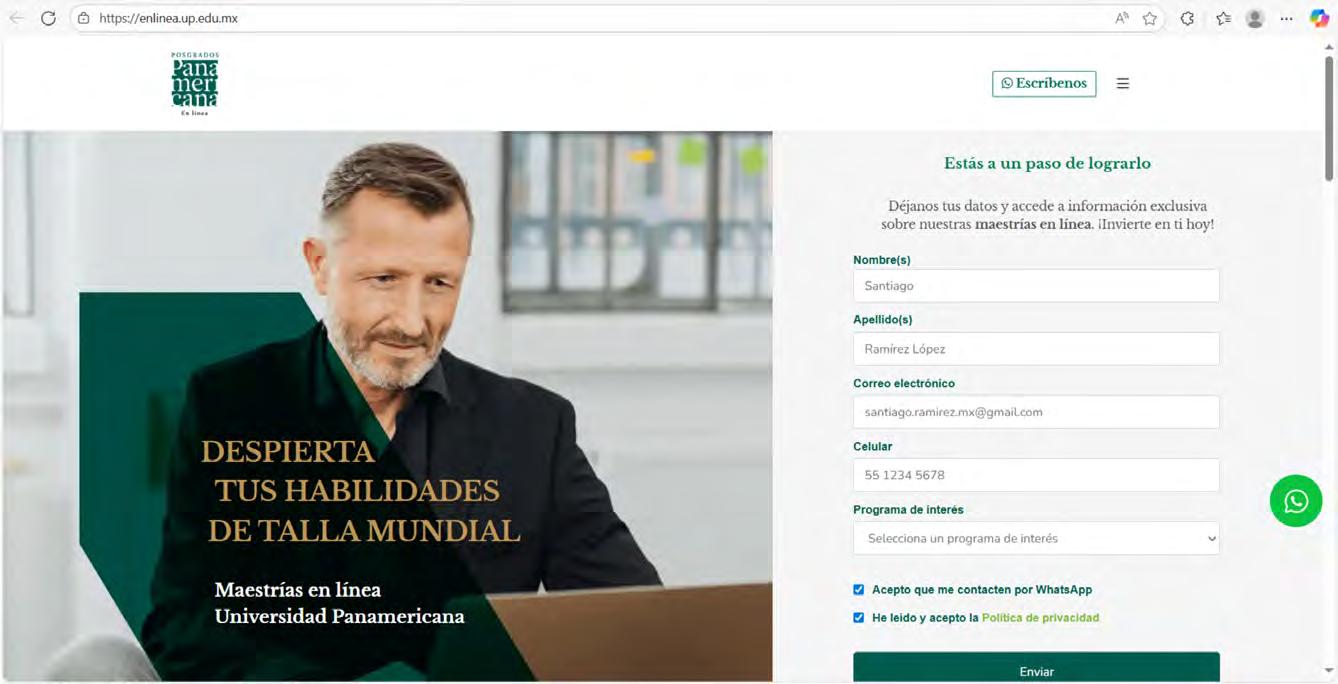Screen dimensions: 1338x684
Task: Open the favorites list icon
Action: tap(1223, 18)
